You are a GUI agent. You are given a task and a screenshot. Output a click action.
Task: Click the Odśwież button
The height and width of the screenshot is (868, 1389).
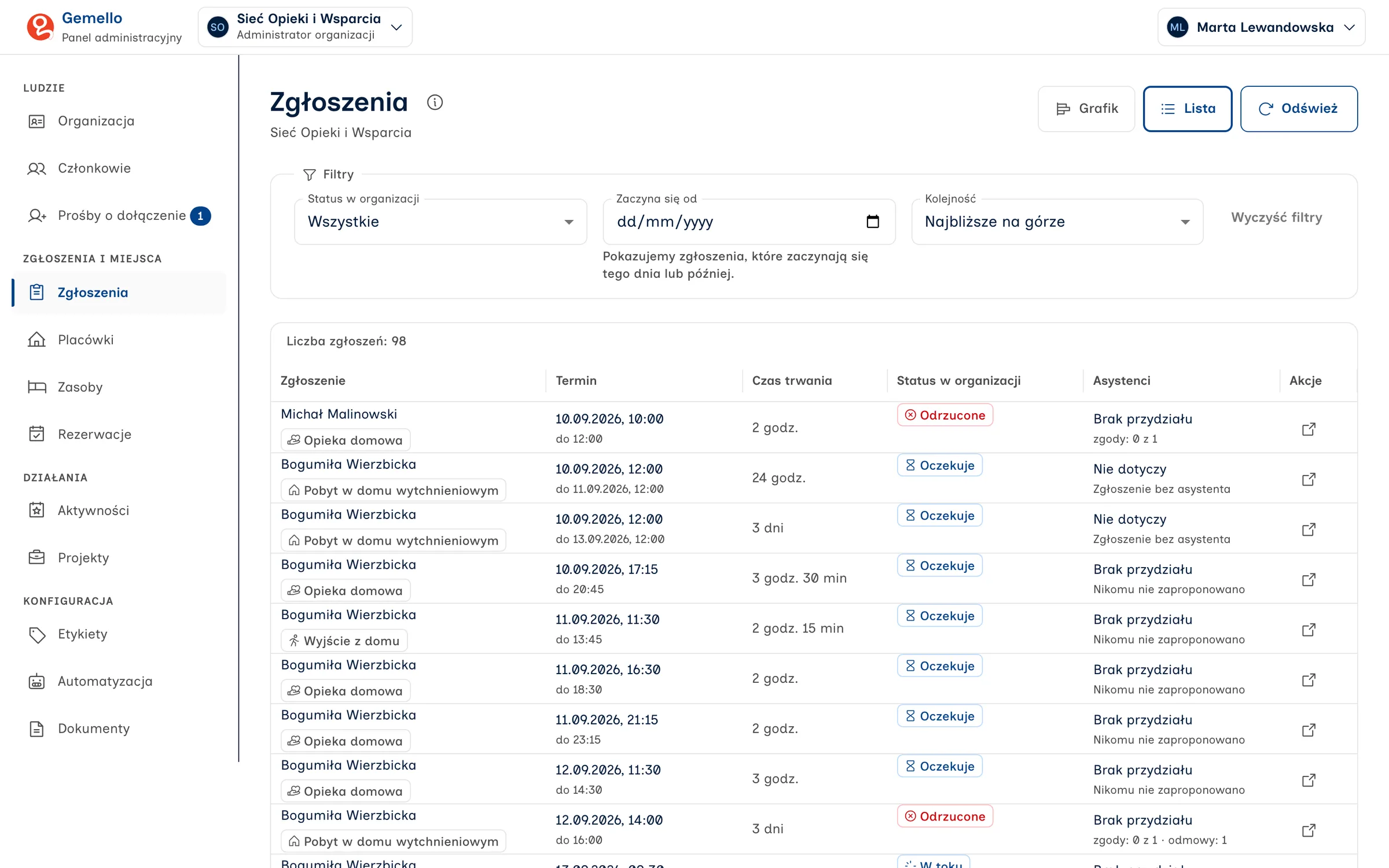1299,109
